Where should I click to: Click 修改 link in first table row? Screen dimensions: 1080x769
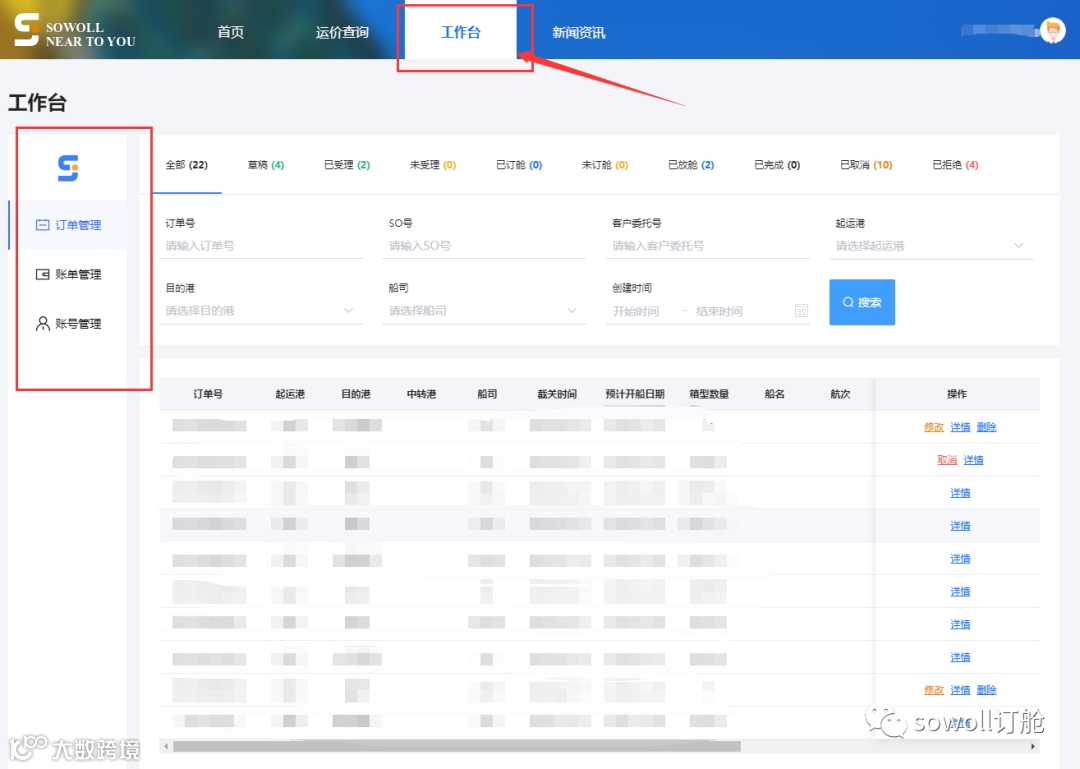933,427
